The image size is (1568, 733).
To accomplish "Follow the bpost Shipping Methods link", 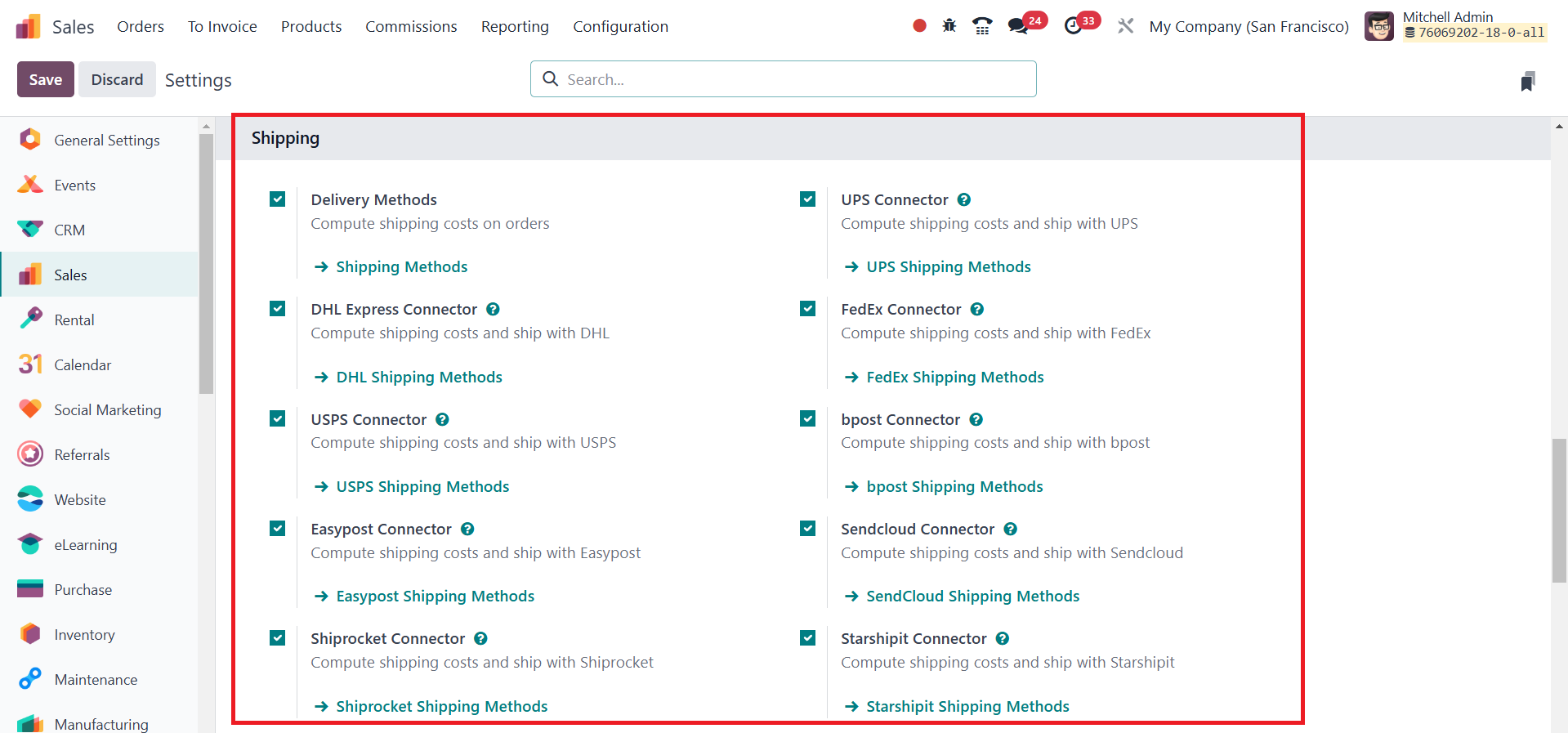I will tap(944, 487).
